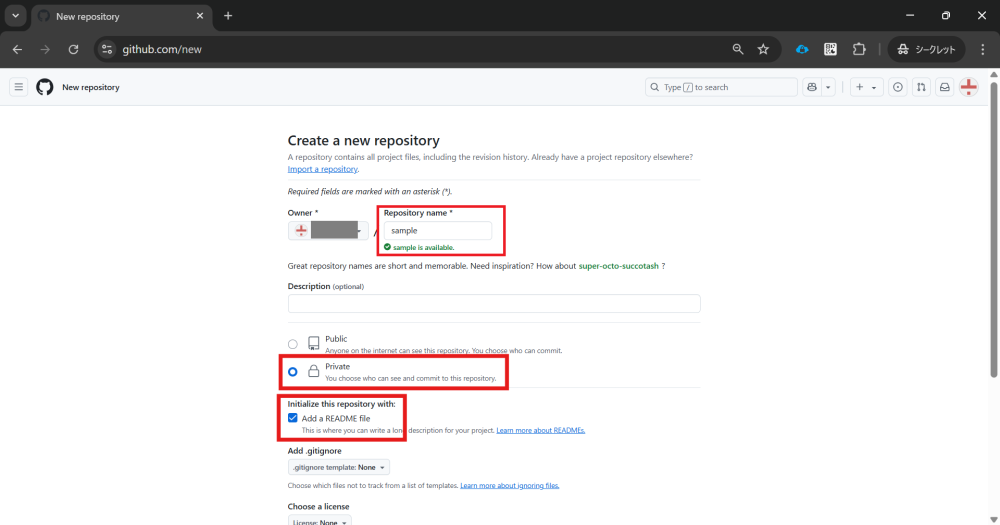Open the blue cloud extension icon
Viewport: 1000px width, 525px height.
pyautogui.click(x=802, y=49)
